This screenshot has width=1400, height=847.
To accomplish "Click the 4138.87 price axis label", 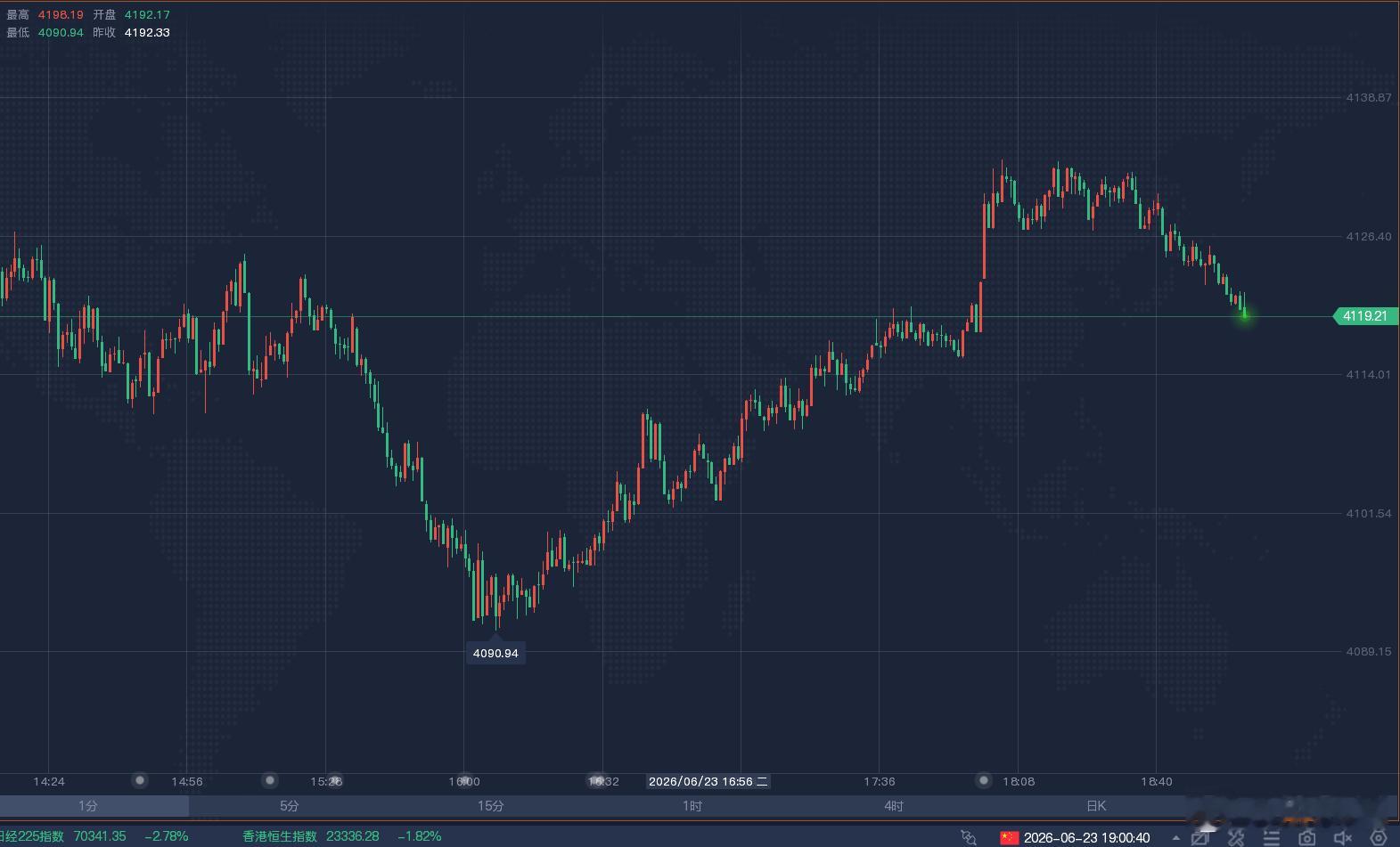I will (1368, 97).
